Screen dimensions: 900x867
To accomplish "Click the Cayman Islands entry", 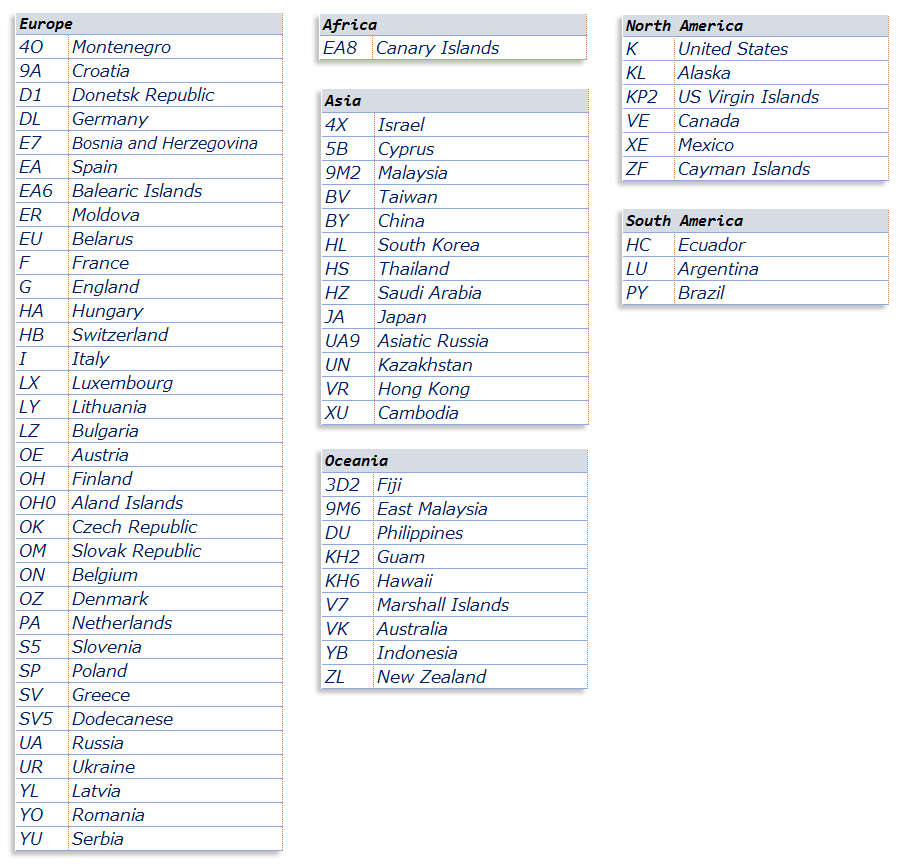I will (744, 169).
